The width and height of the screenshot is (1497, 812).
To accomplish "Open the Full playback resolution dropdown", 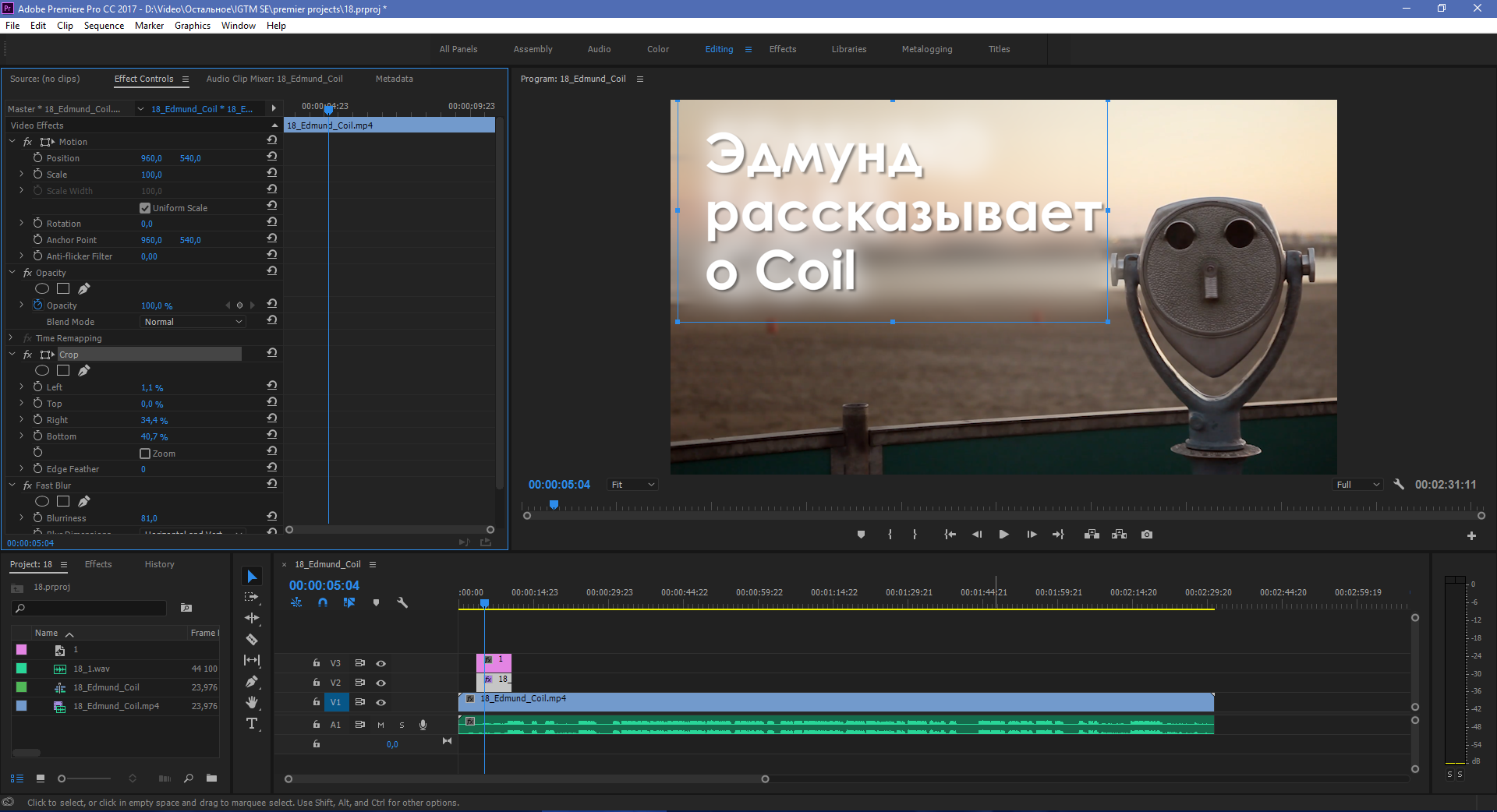I will tap(1357, 485).
